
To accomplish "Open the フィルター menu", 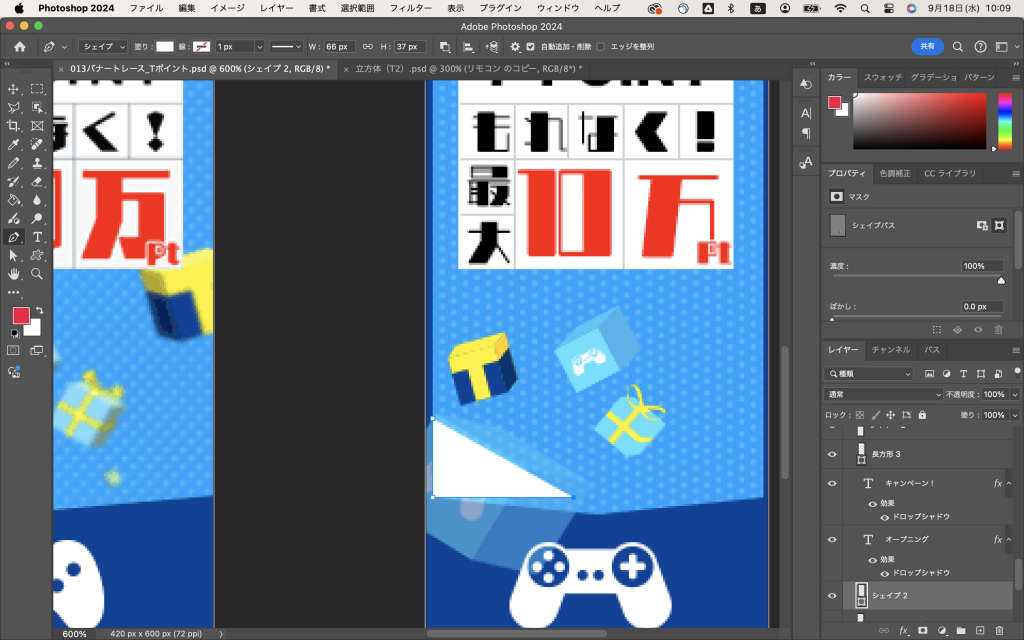I will point(410,8).
